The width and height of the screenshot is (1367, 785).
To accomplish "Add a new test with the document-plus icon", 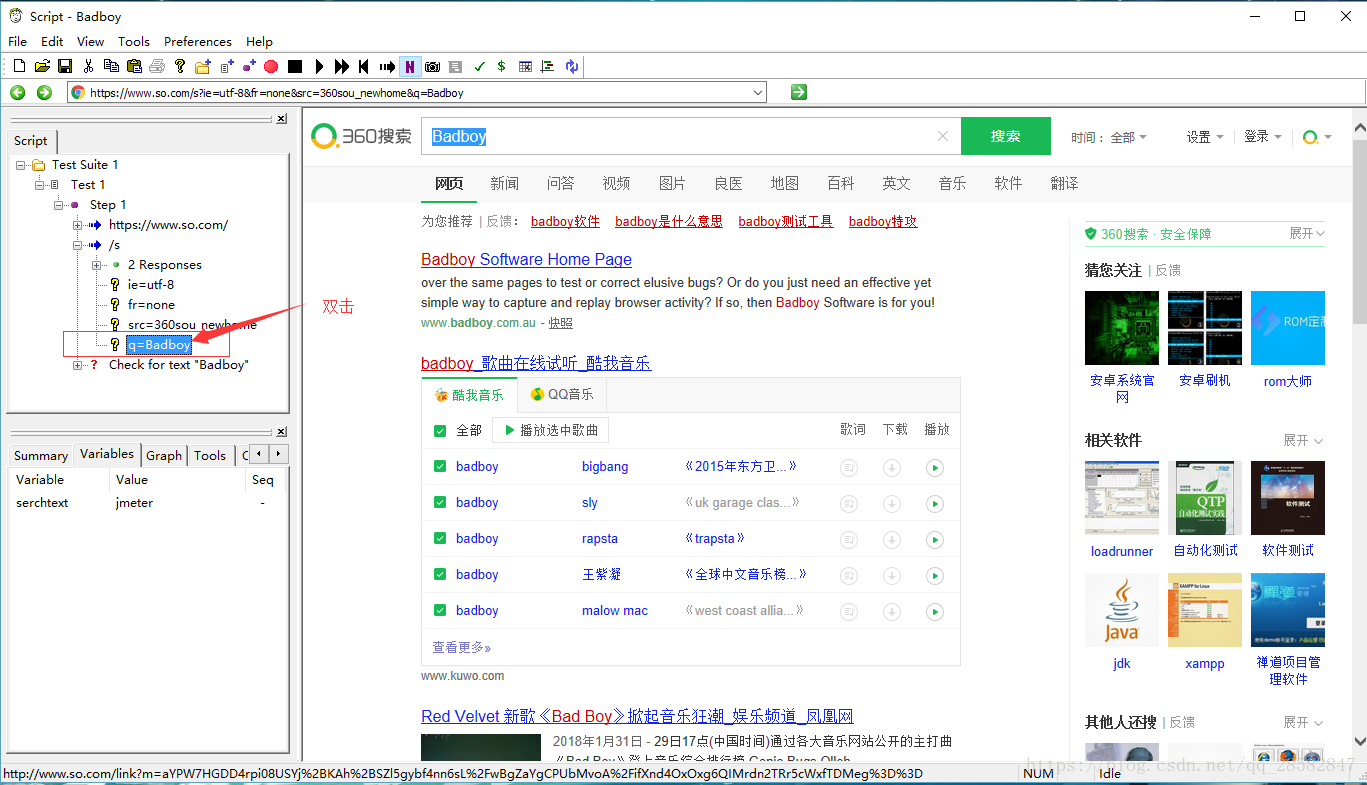I will (227, 66).
